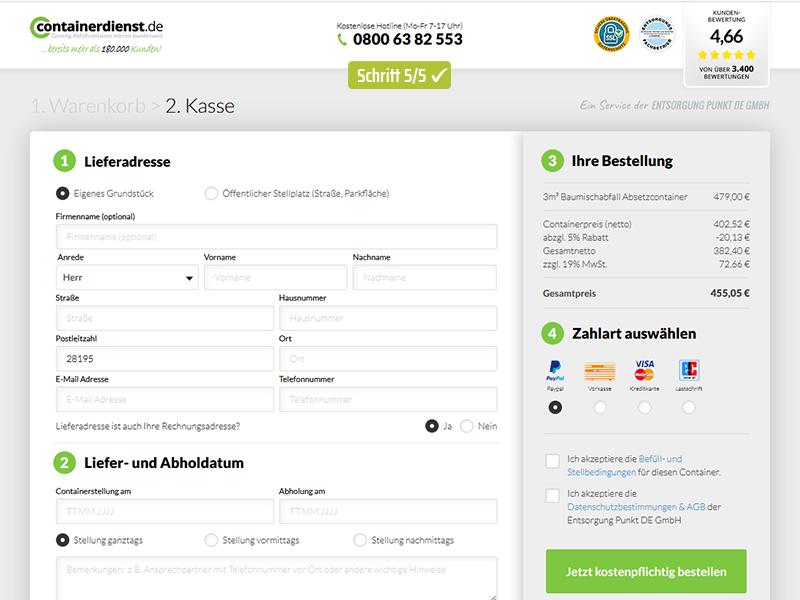Click the Visa Kreditkarte icon

click(x=644, y=371)
